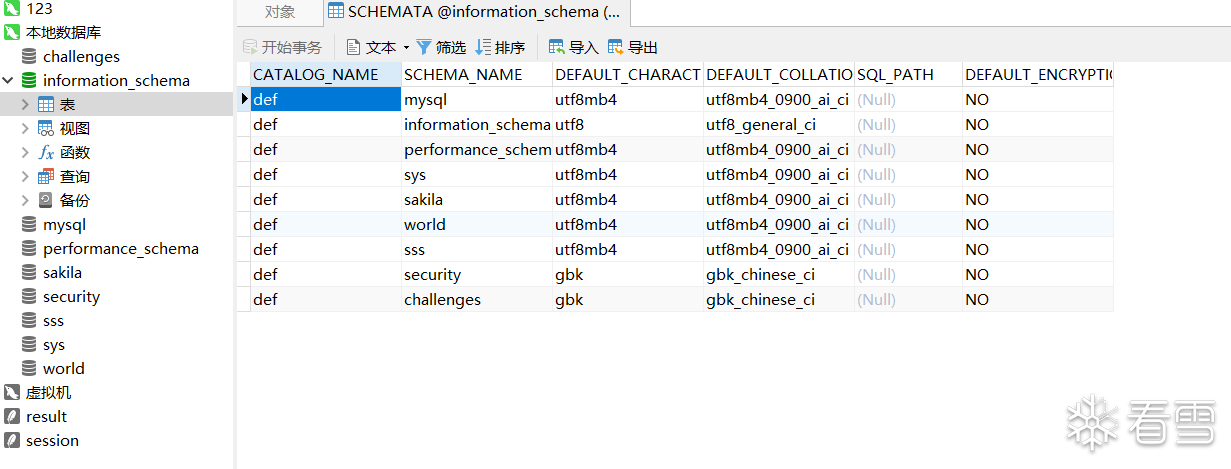1231x469 pixels.
Task: Open the 文本 dropdown arrow
Action: point(406,47)
